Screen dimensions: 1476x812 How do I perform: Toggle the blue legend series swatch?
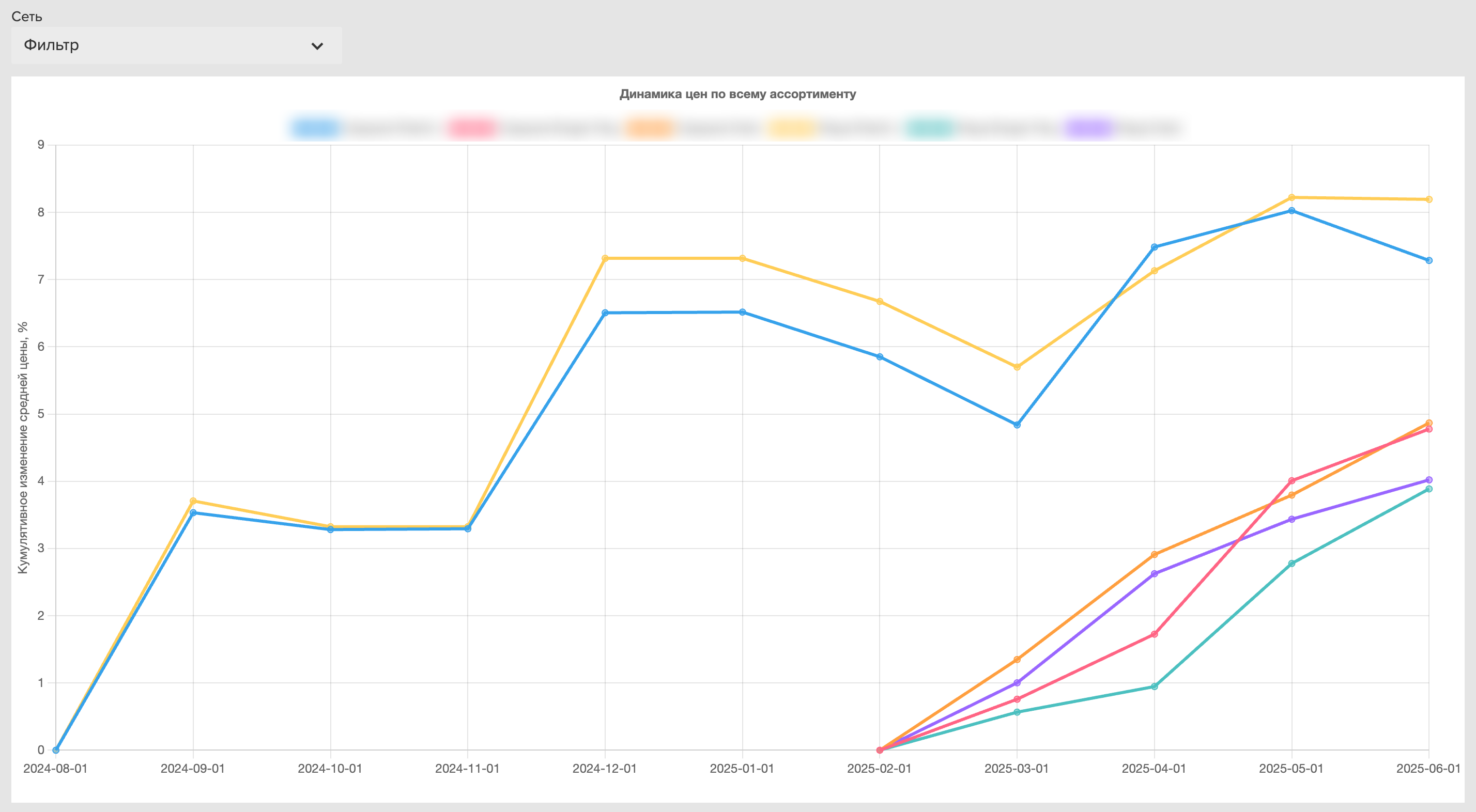(315, 128)
